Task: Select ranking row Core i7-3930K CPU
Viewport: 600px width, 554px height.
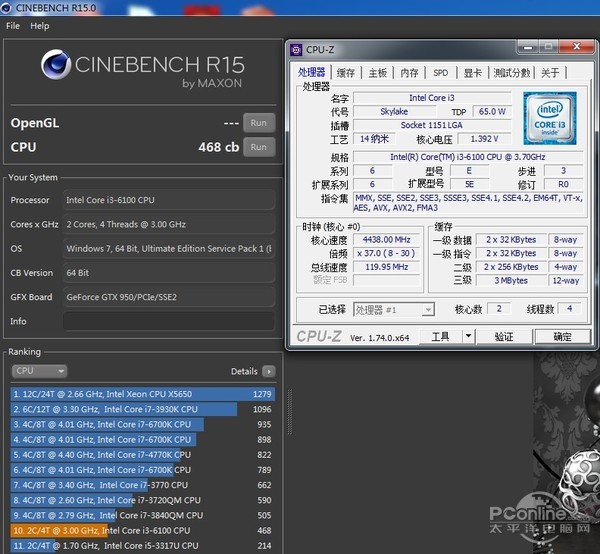Action: click(142, 409)
